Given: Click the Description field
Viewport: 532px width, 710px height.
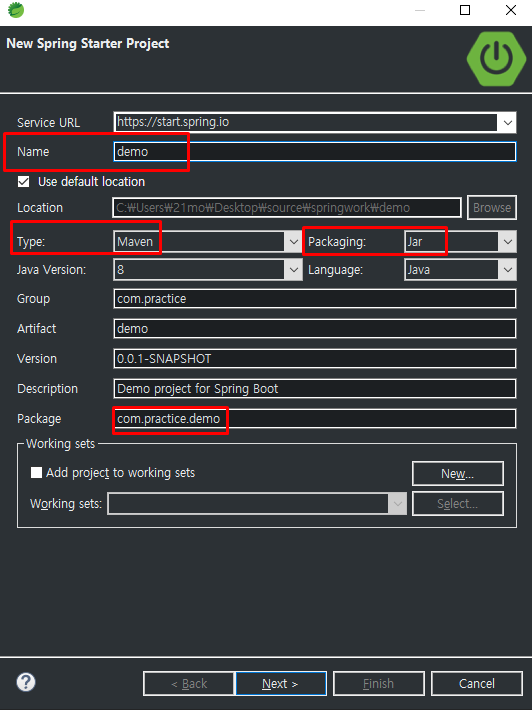Looking at the screenshot, I should pos(315,389).
